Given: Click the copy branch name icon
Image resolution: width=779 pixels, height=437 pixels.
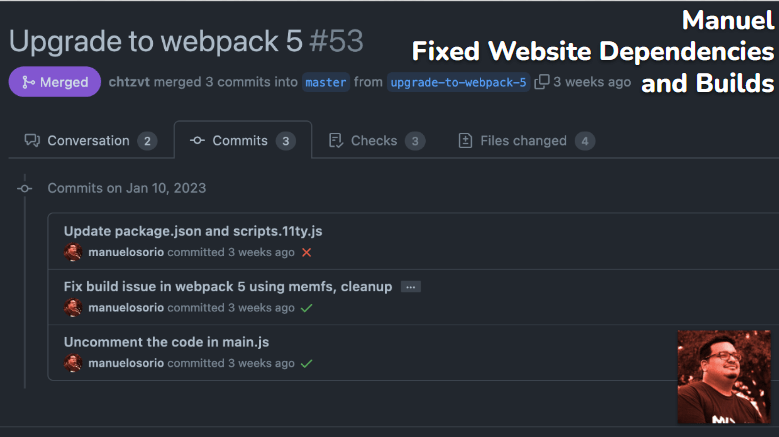Looking at the screenshot, I should pos(541,82).
